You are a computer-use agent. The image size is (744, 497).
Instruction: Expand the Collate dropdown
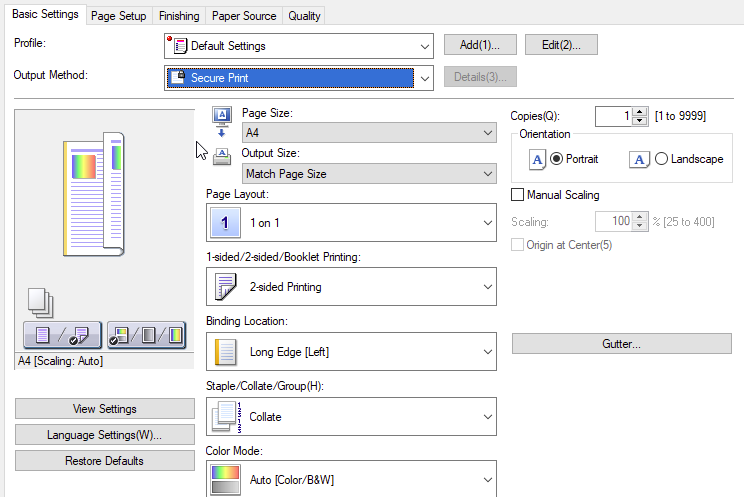point(351,417)
